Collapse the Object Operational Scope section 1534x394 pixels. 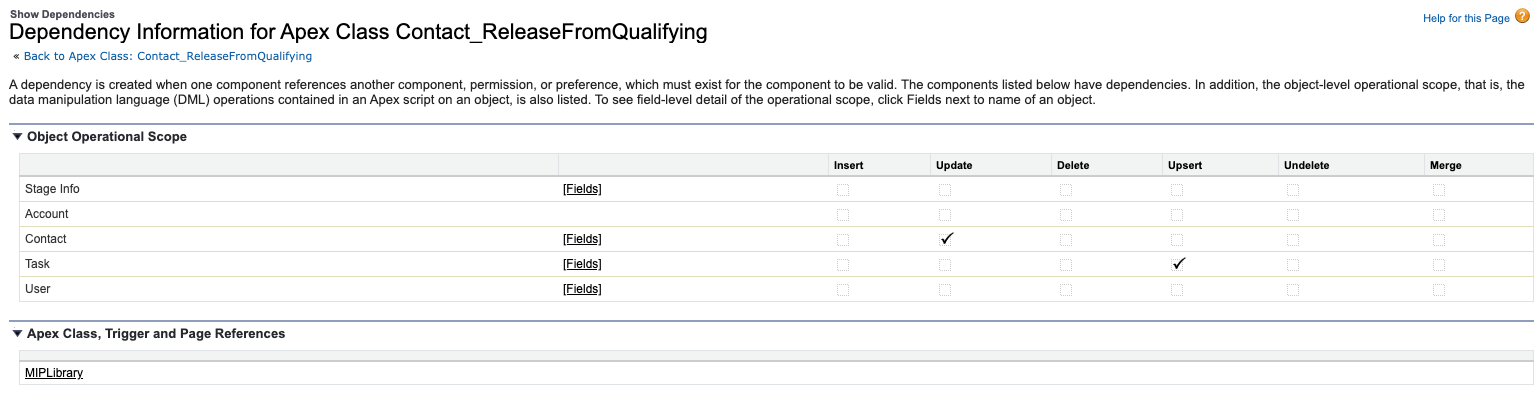click(16, 137)
